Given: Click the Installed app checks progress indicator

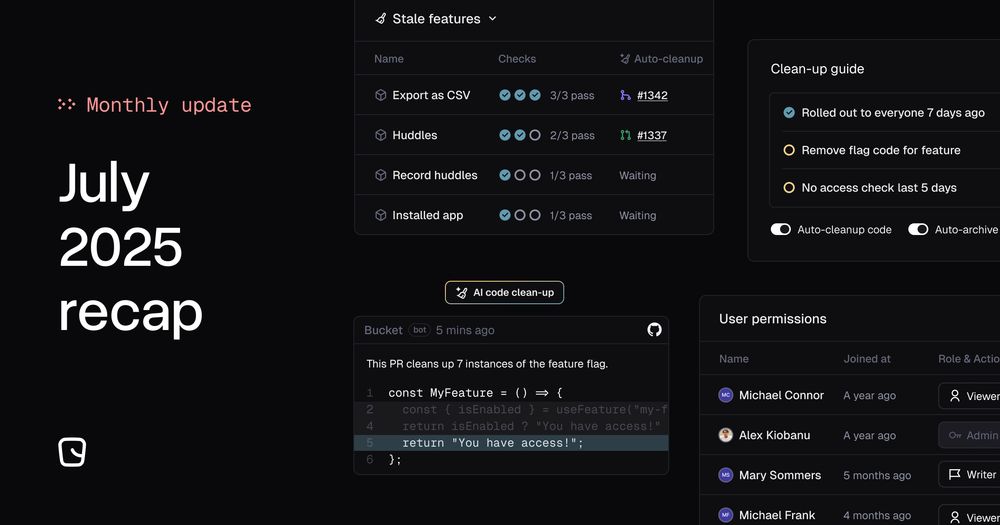Looking at the screenshot, I should pyautogui.click(x=520, y=215).
